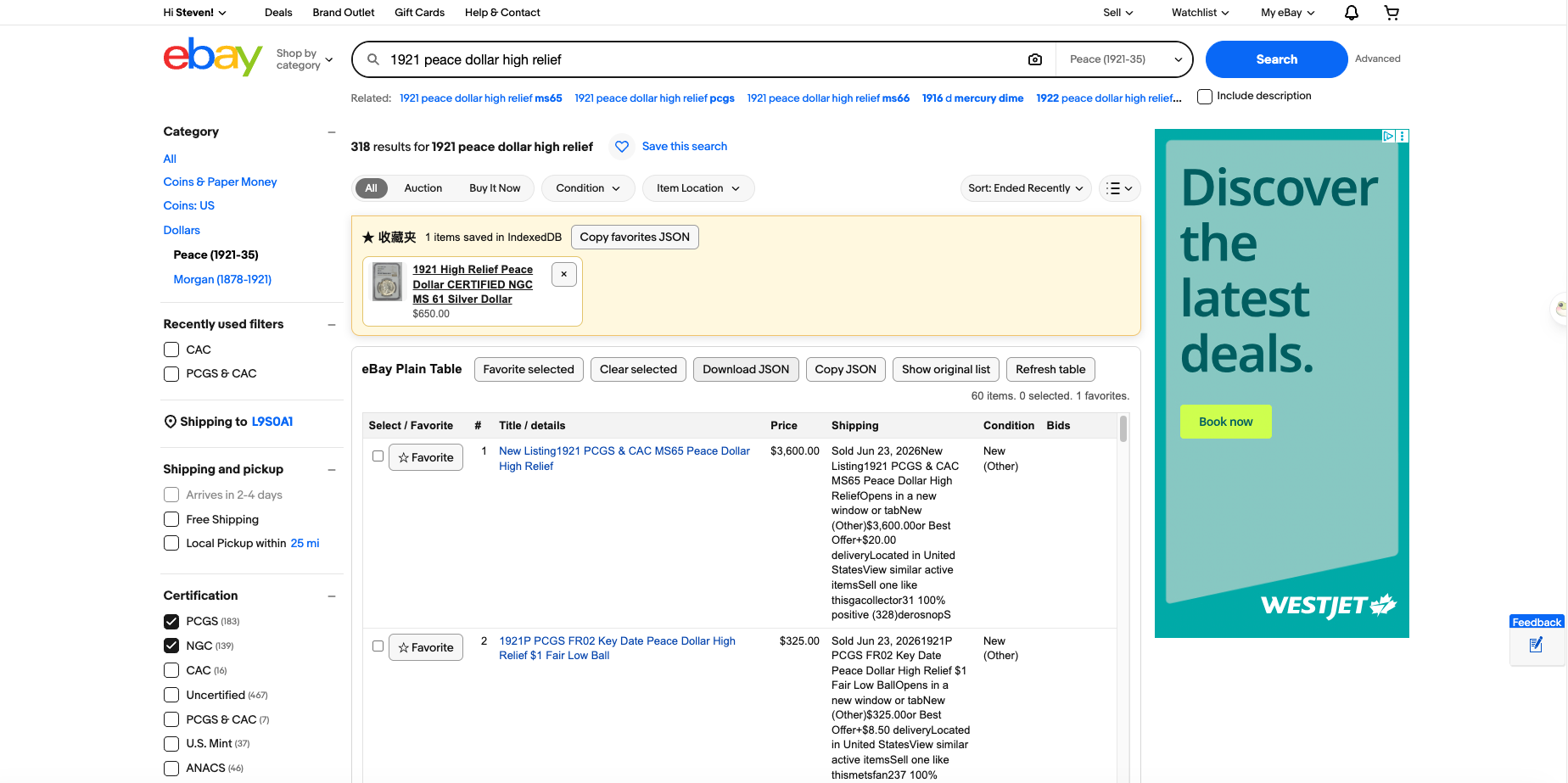Click the Copy JSON table button
Viewport: 1568px width, 783px height.
(846, 370)
